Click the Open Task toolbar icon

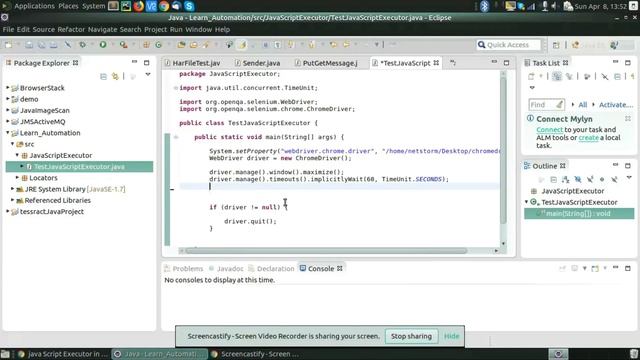point(193,44)
